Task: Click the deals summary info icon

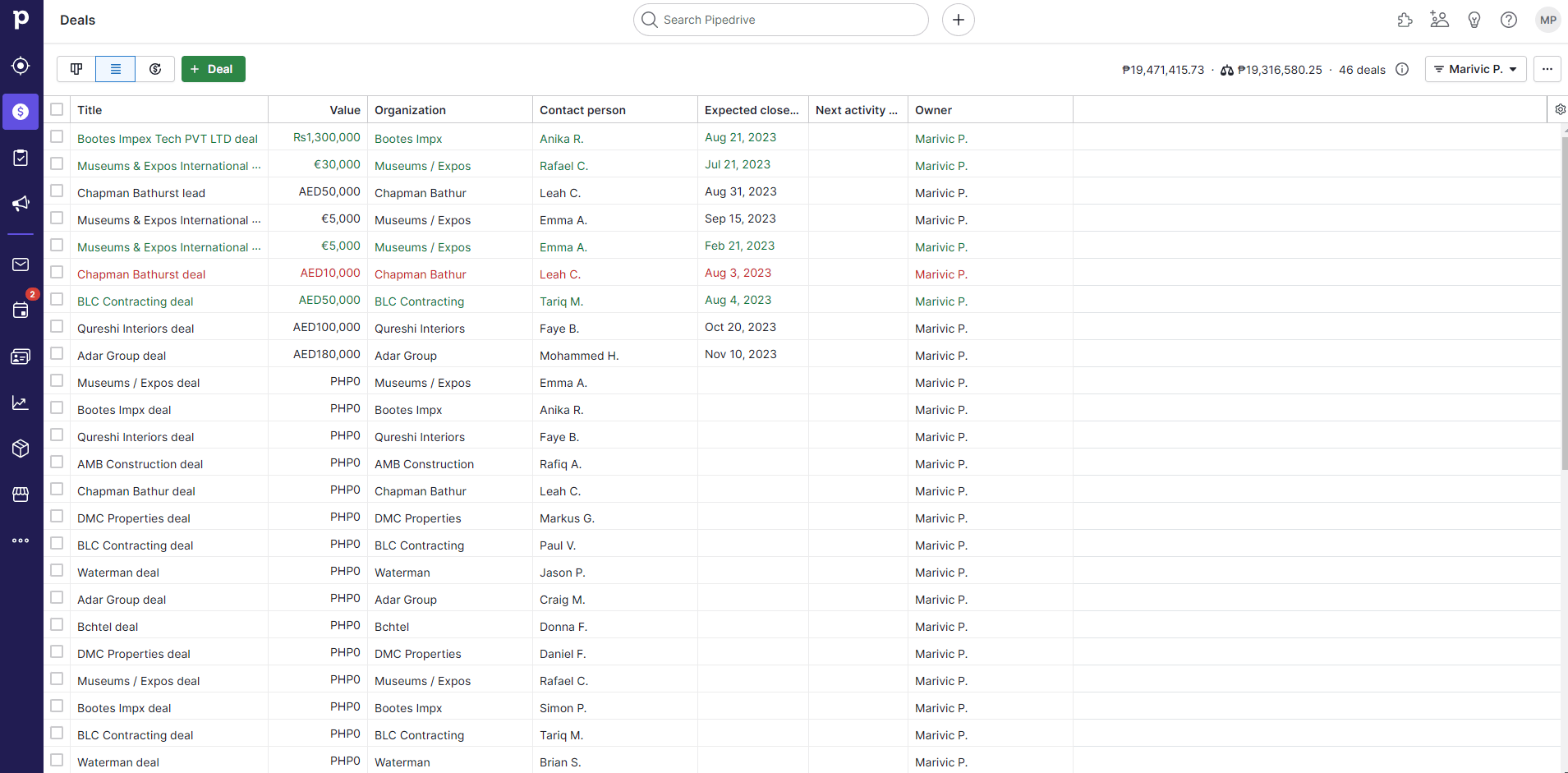Action: [1402, 69]
